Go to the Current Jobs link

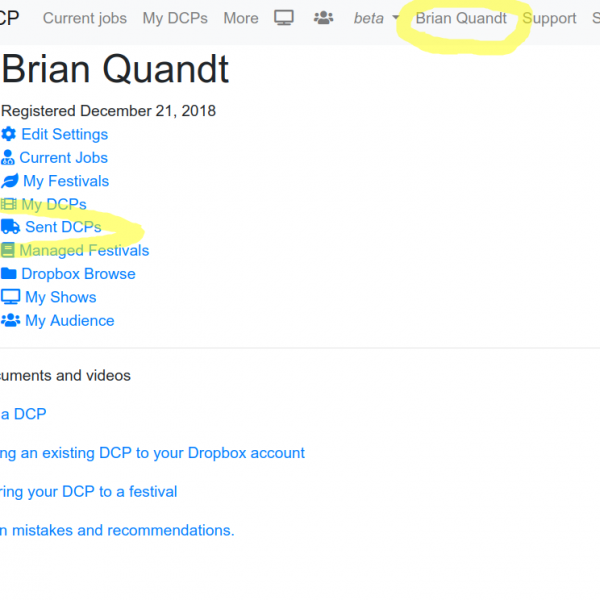click(x=64, y=158)
